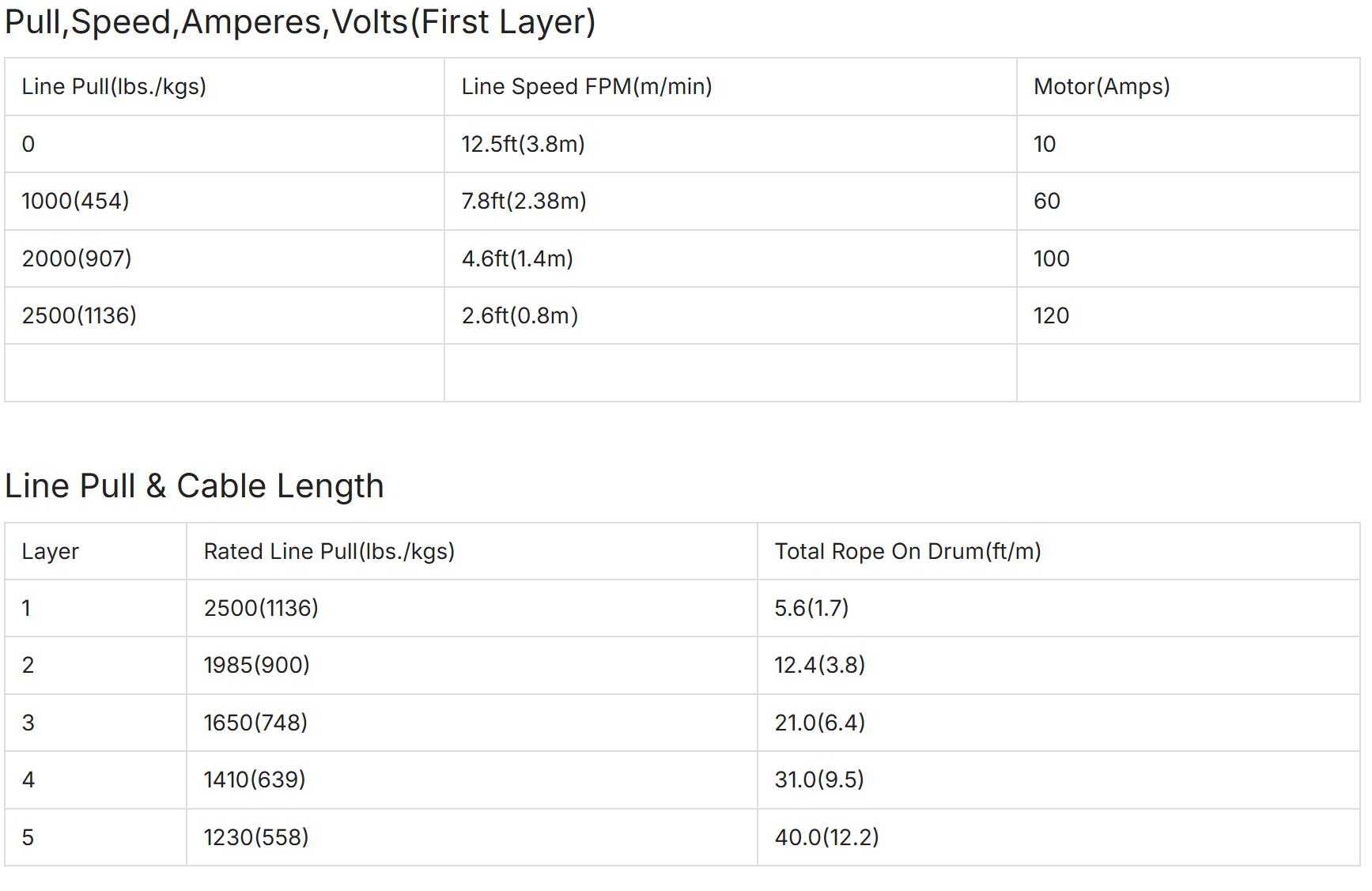Viewport: 1372px width, 891px height.
Task: Click the motor amps cell showing 120
Action: click(1051, 315)
